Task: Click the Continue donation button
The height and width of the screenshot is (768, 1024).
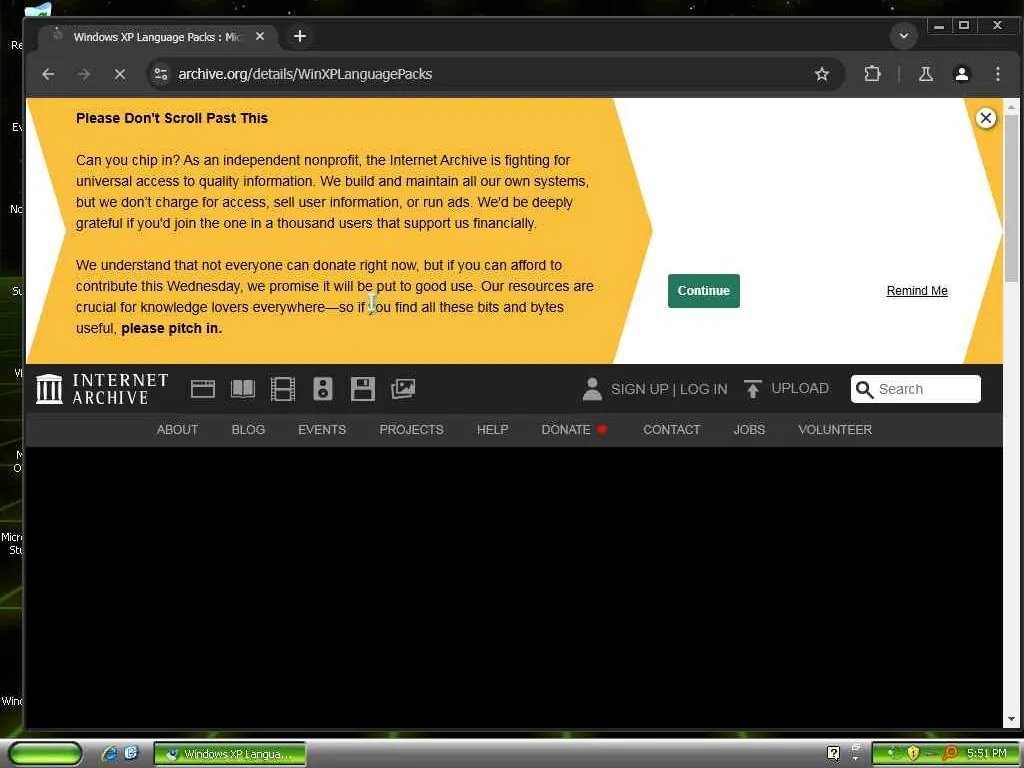Action: 703,291
